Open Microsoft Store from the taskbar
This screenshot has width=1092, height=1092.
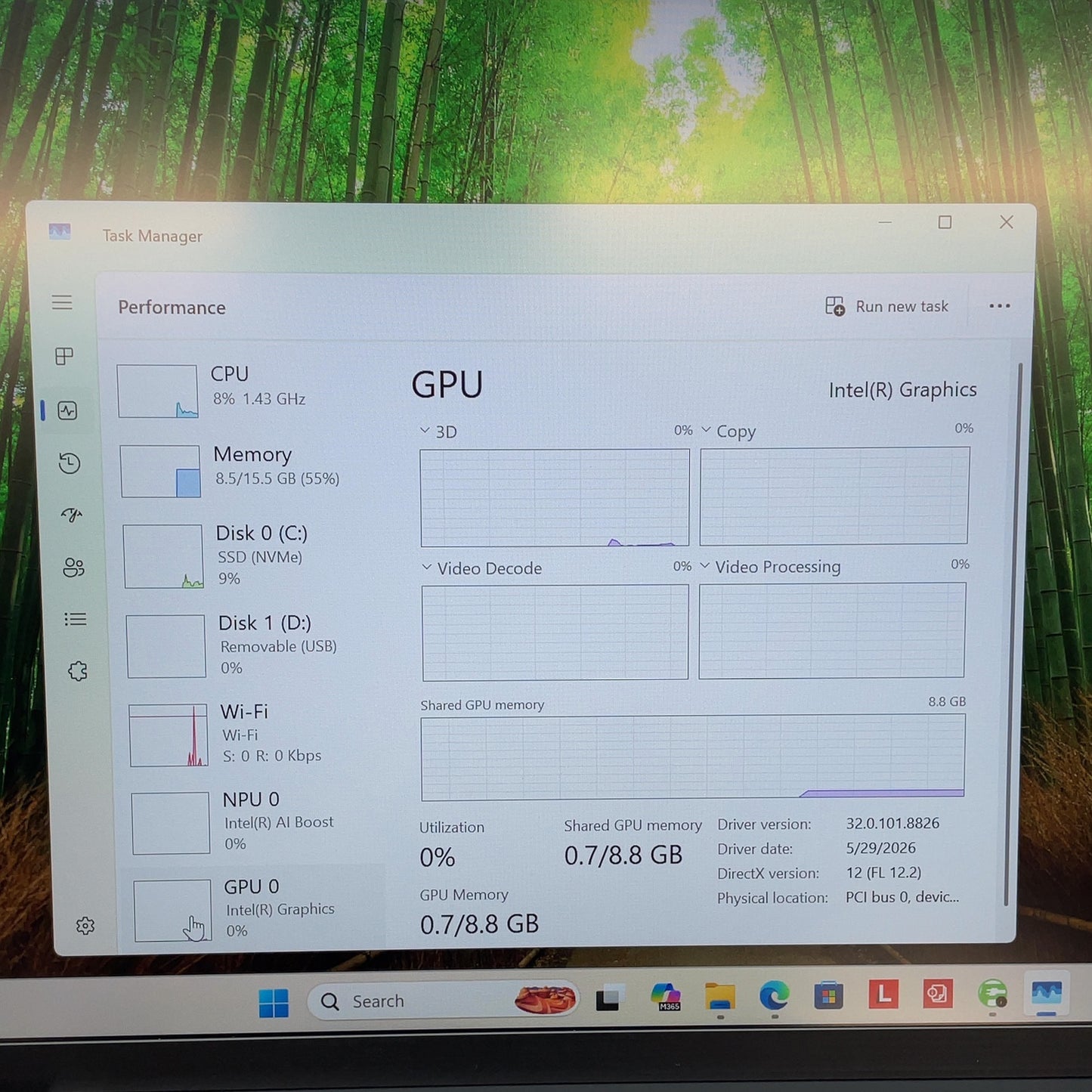pyautogui.click(x=828, y=995)
